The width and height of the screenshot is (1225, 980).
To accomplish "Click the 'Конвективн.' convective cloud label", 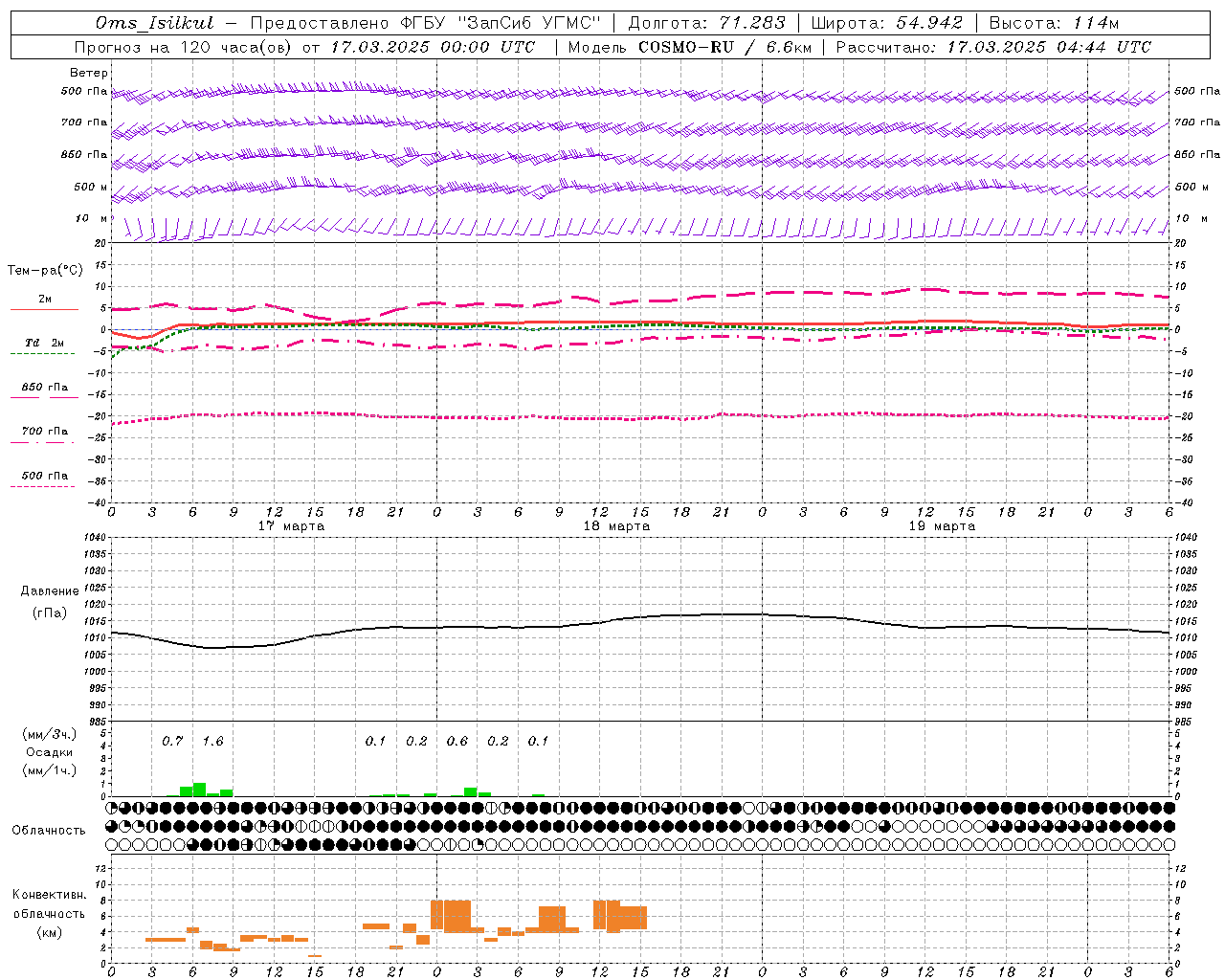I will pos(49,895).
